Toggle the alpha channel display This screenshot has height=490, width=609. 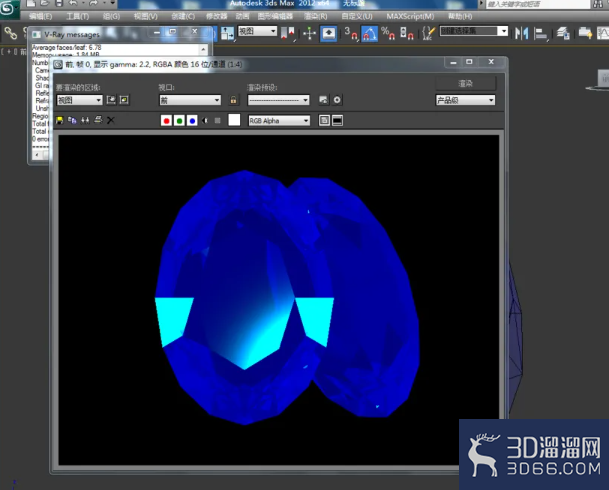pyautogui.click(x=205, y=121)
